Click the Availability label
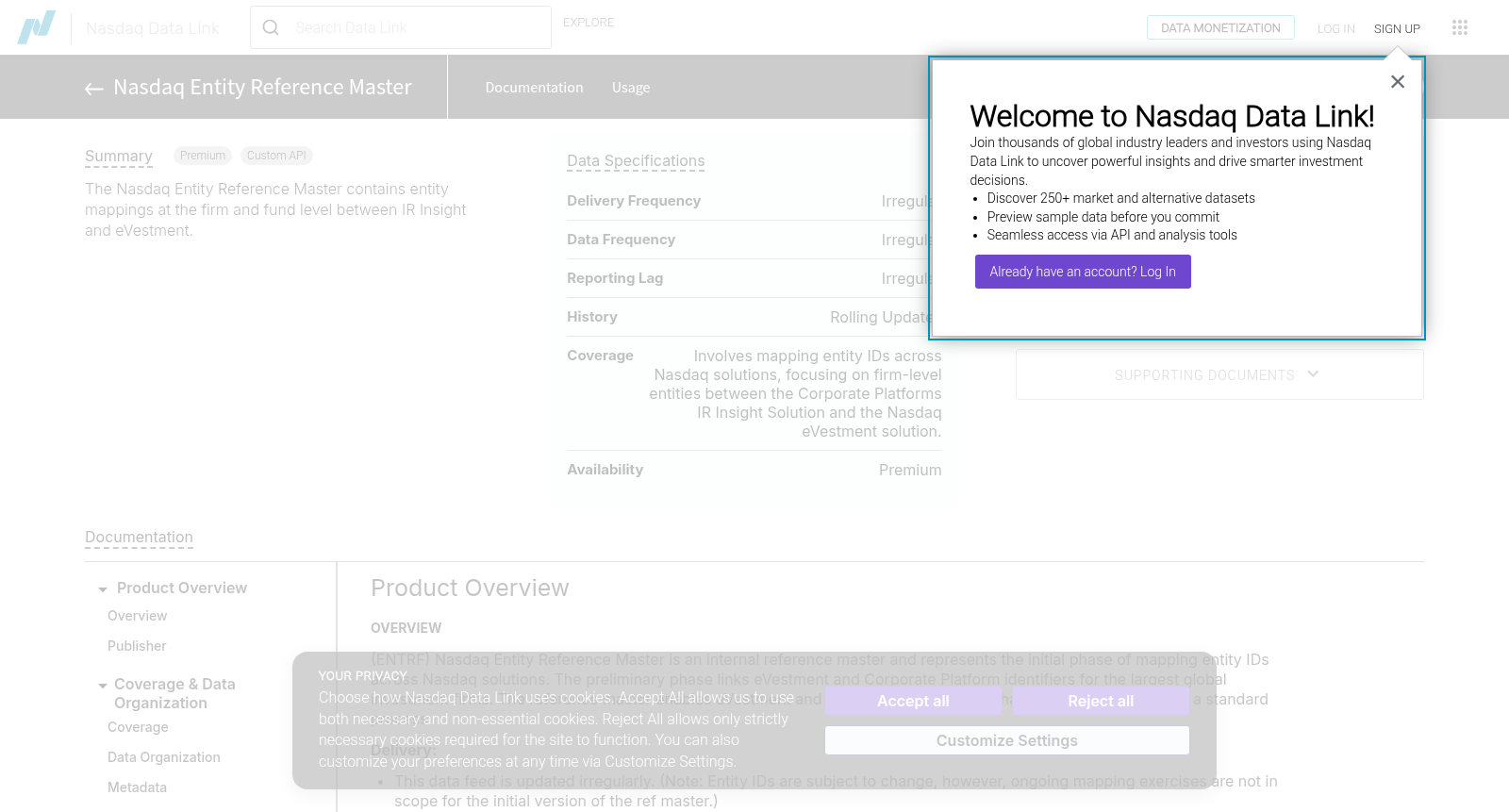Image resolution: width=1509 pixels, height=812 pixels. click(605, 470)
